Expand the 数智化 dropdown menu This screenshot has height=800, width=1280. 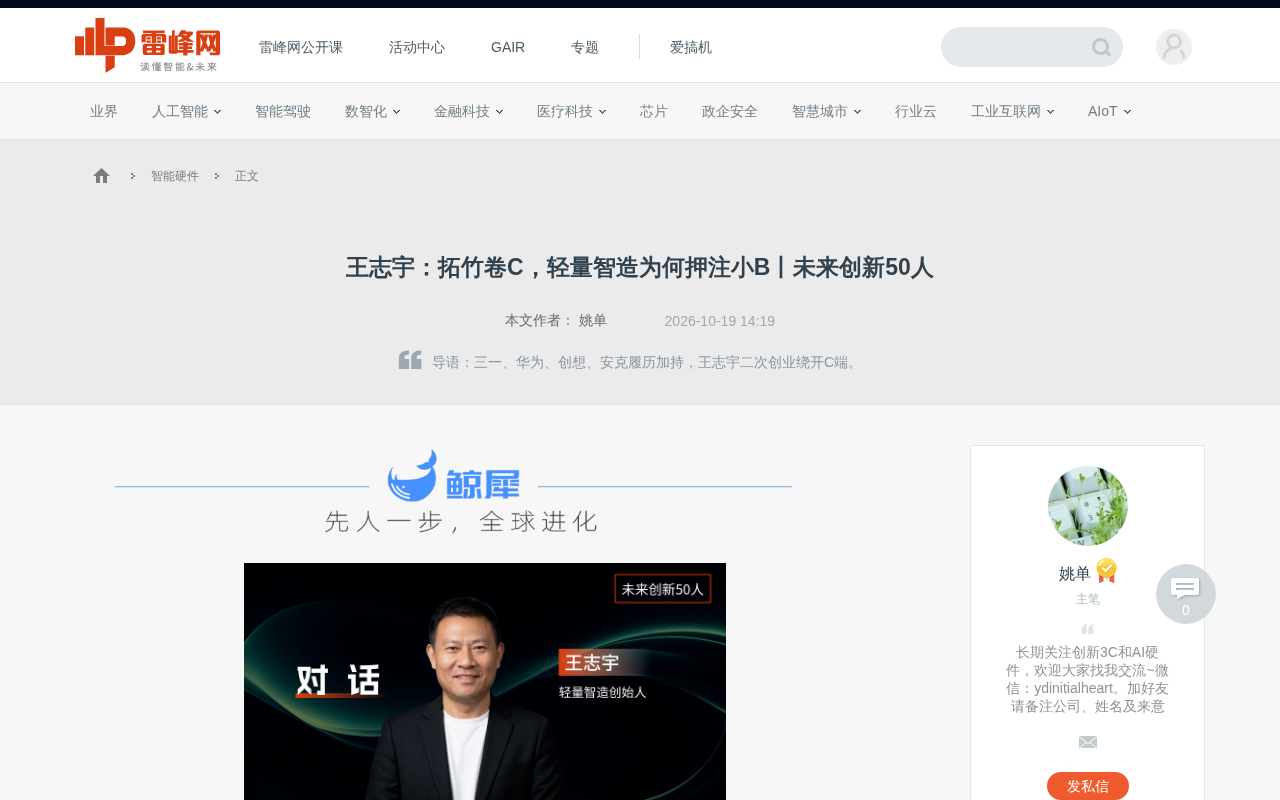372,111
